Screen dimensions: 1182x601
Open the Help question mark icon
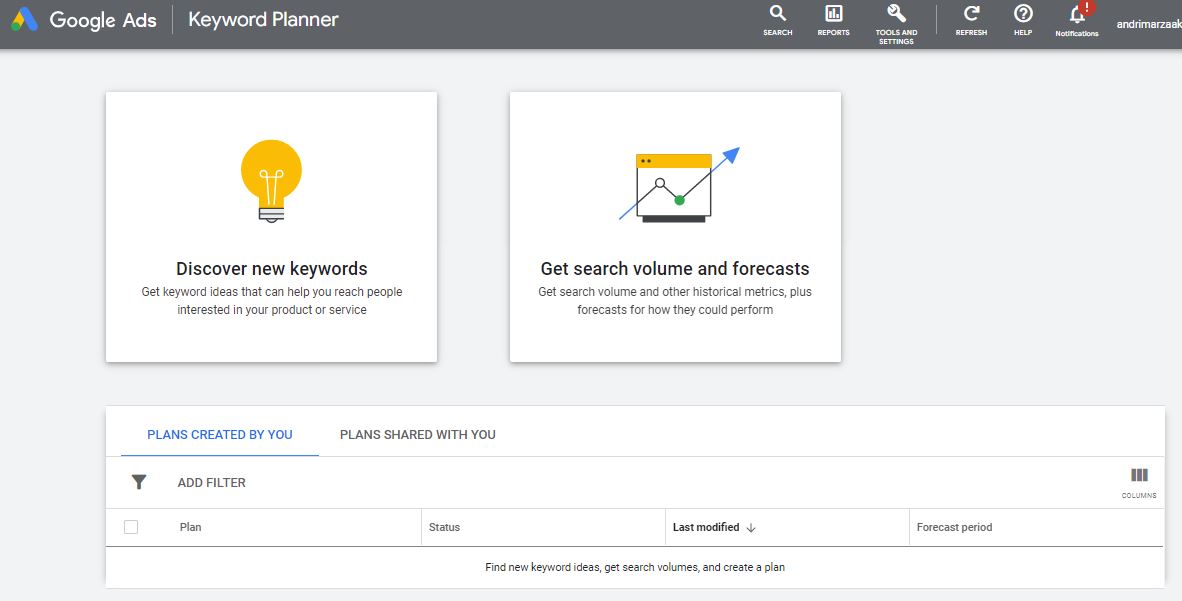(x=1023, y=14)
